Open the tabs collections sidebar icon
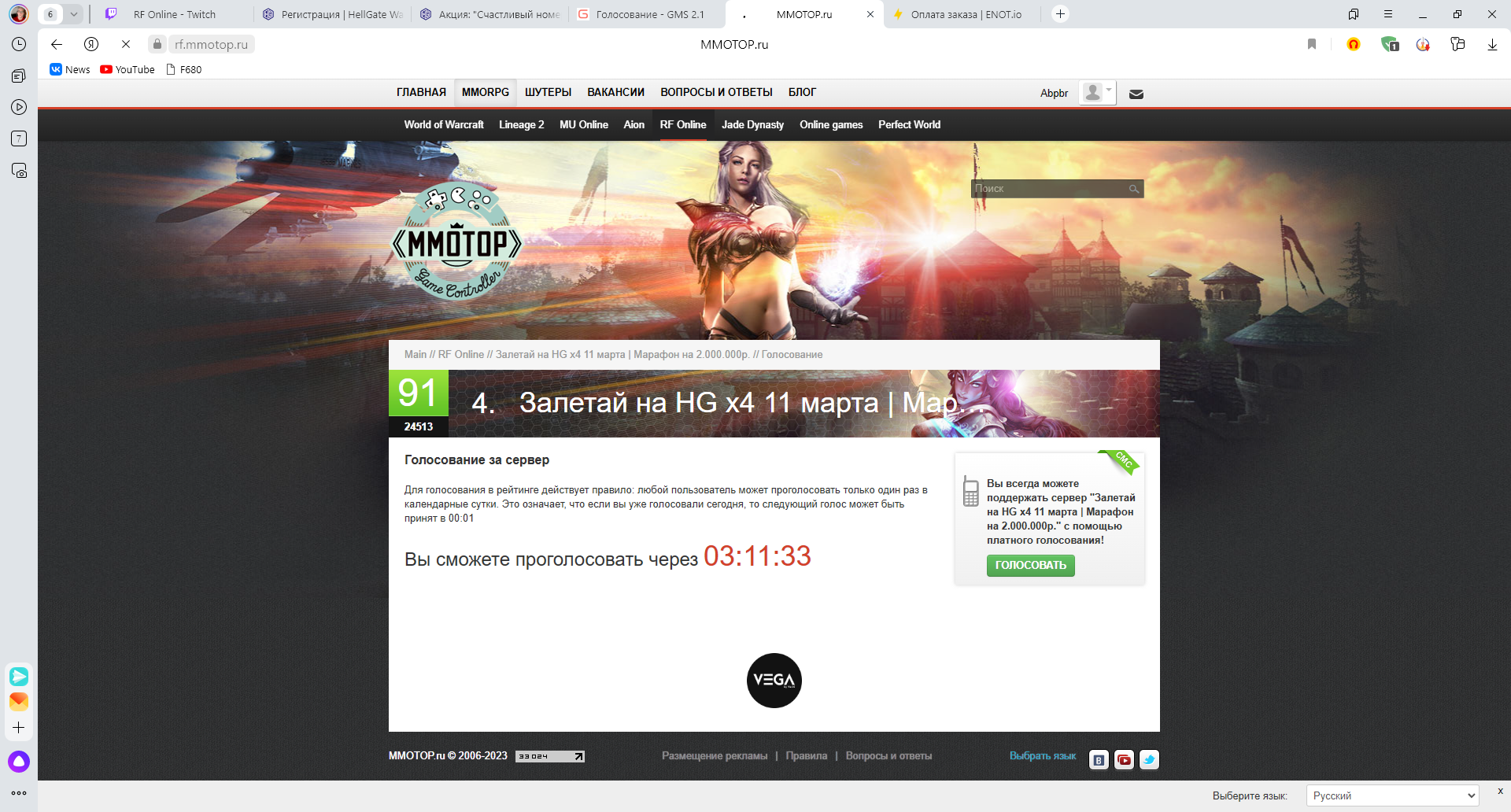The height and width of the screenshot is (812, 1511). pos(19,76)
